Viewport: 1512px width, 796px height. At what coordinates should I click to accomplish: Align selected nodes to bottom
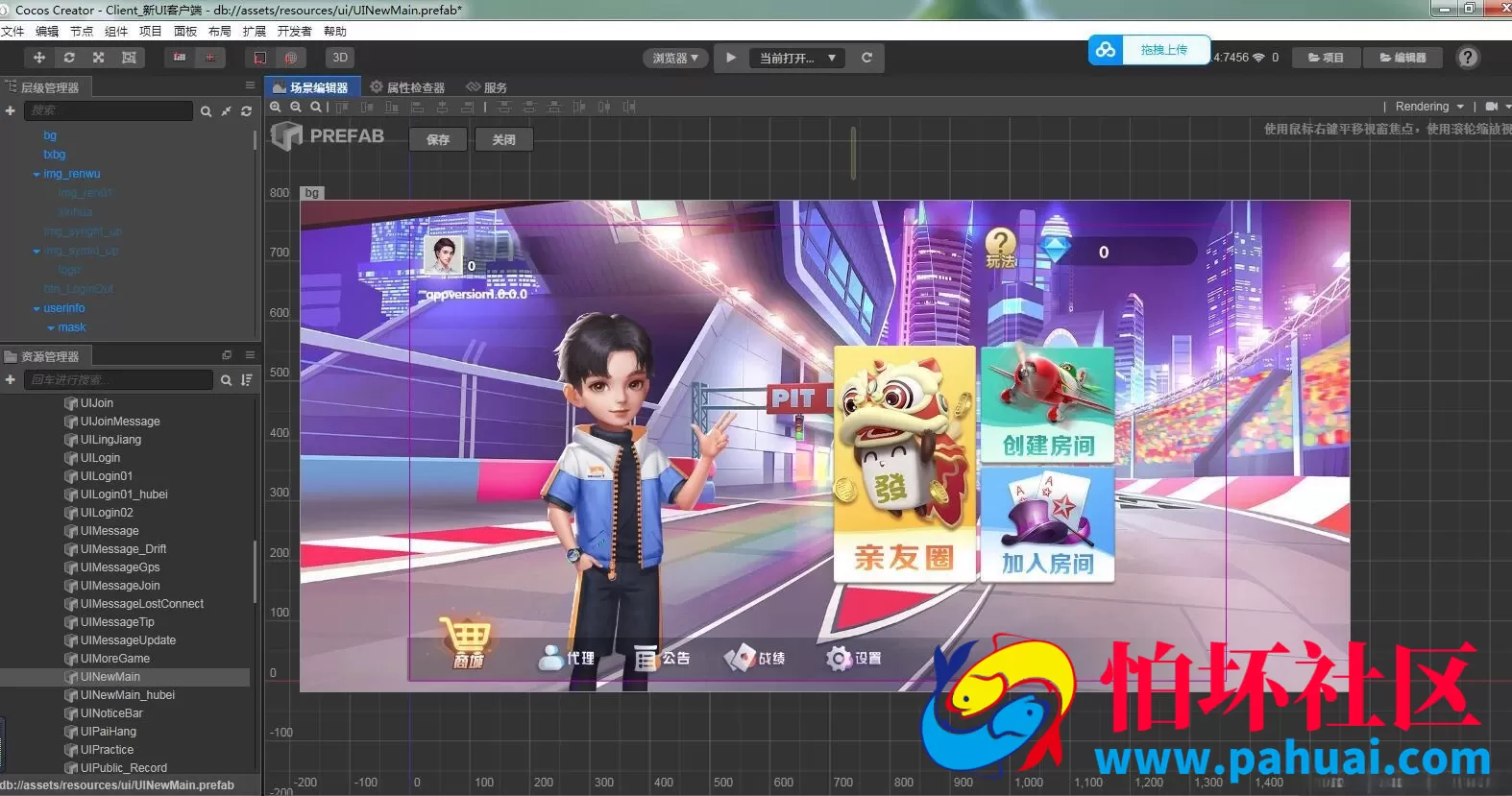(x=392, y=107)
